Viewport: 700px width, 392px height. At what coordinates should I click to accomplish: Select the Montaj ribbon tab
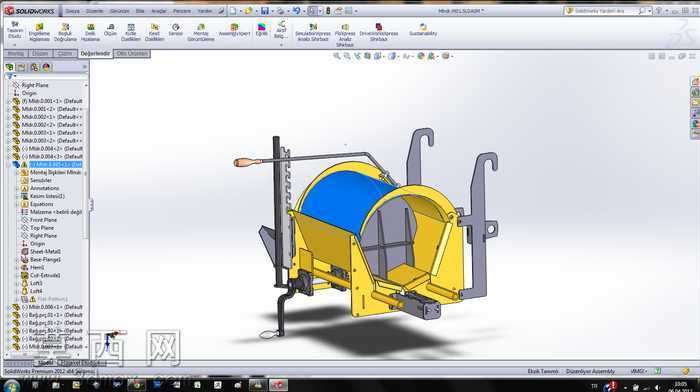pos(16,54)
